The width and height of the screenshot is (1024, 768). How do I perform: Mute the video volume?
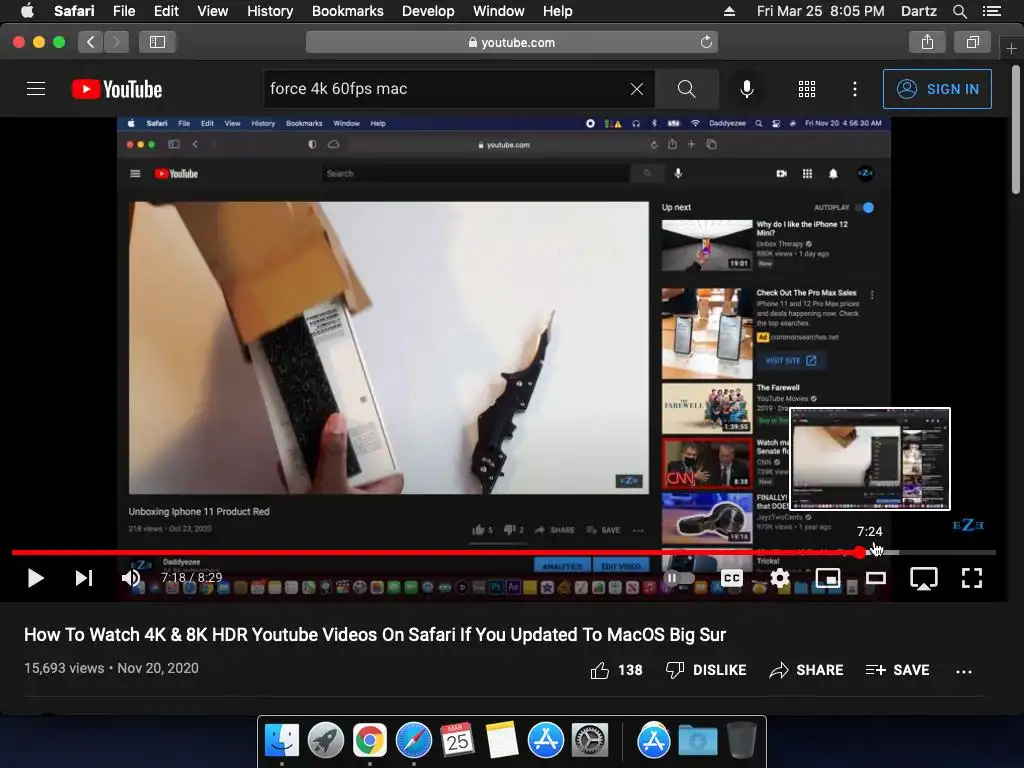point(131,578)
